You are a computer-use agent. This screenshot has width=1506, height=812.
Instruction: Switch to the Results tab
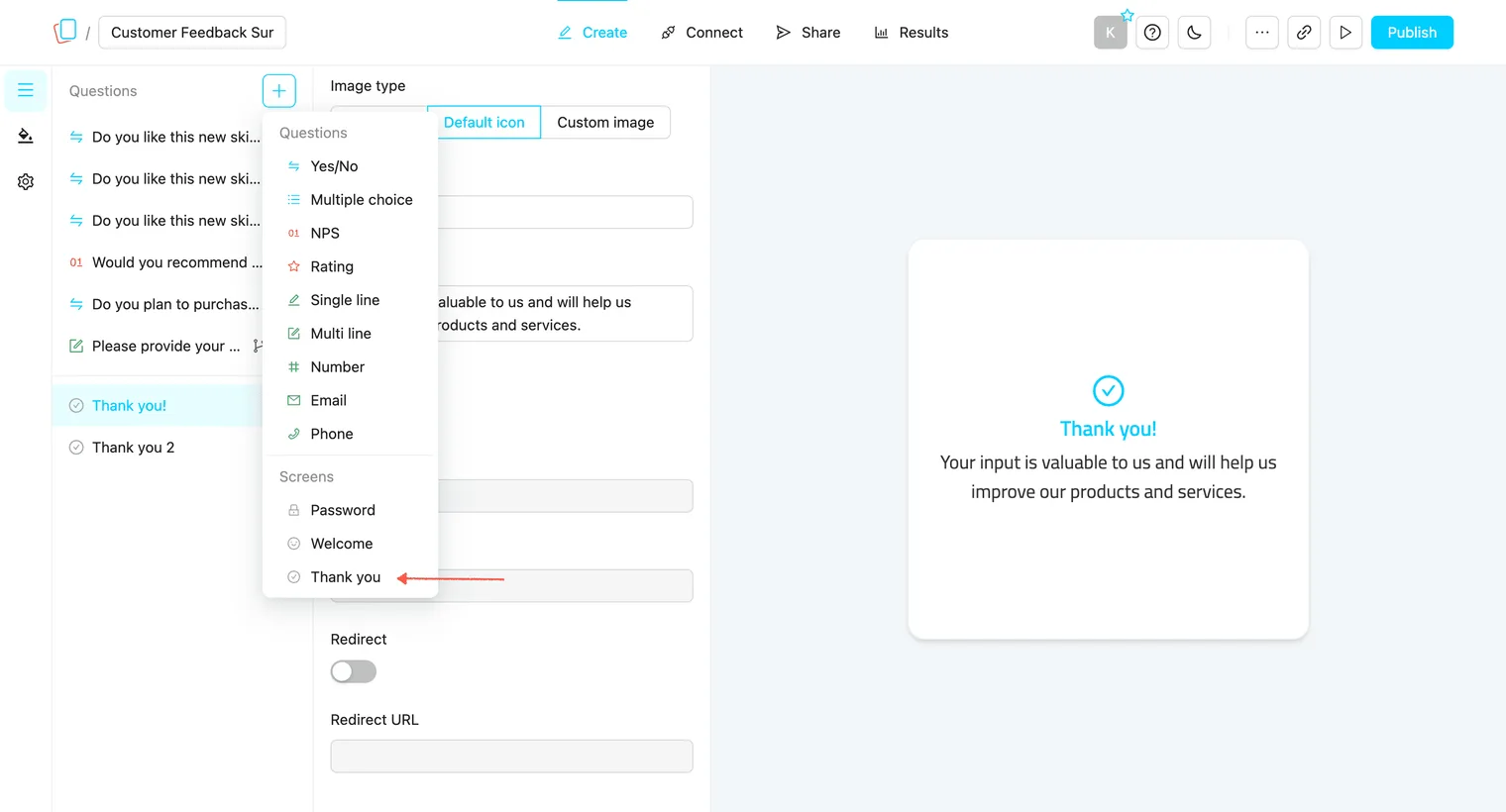point(911,33)
